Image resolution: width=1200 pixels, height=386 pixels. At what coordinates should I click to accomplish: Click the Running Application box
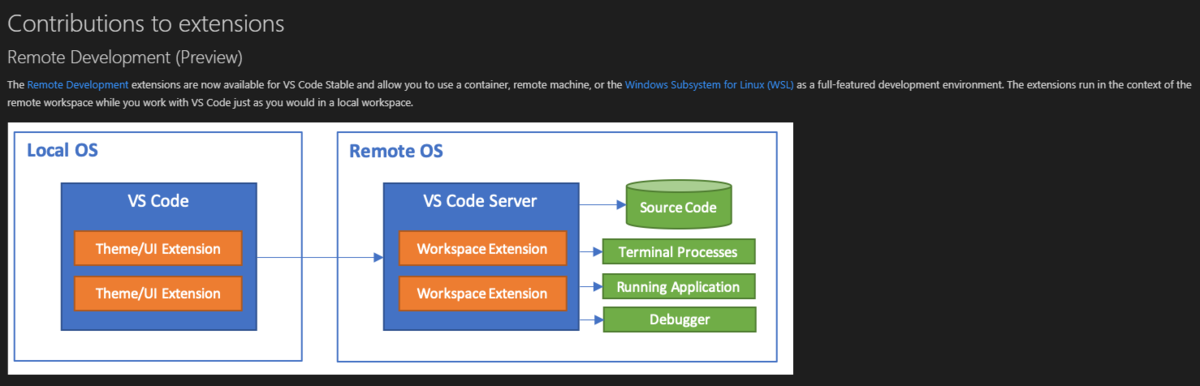click(x=678, y=287)
